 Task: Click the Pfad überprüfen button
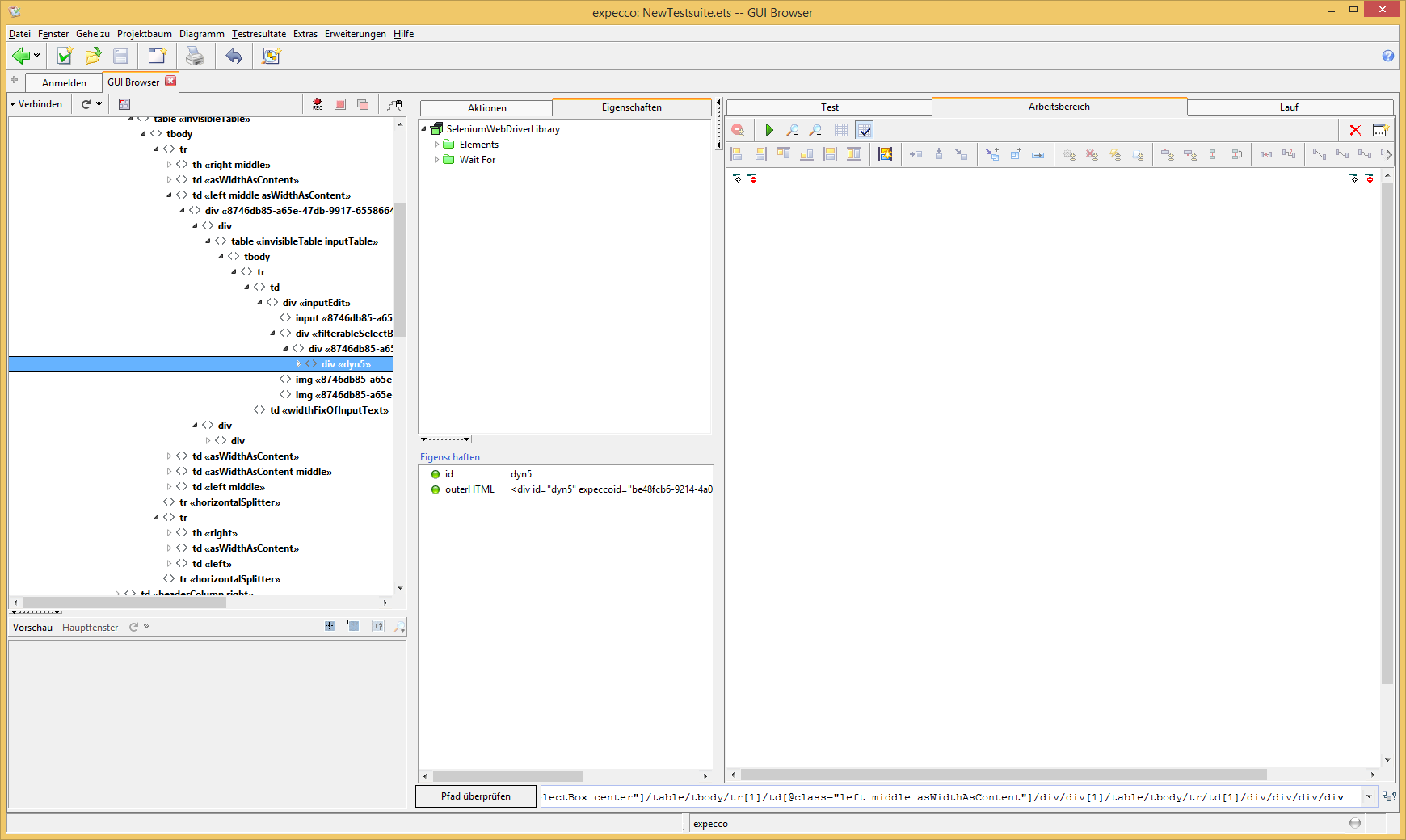click(475, 796)
